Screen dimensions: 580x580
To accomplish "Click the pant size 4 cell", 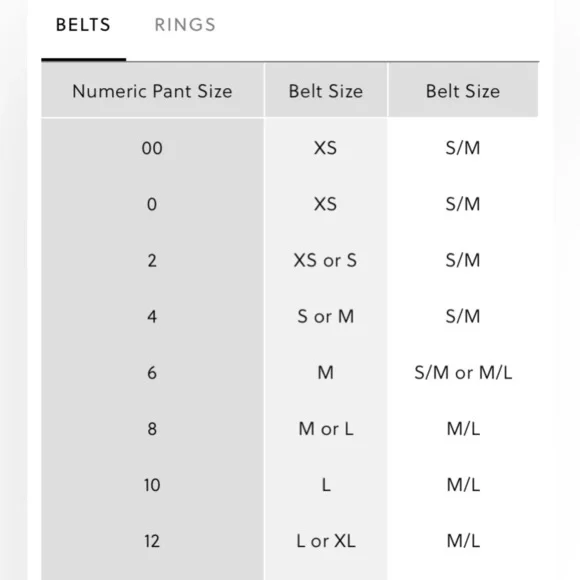I will (x=152, y=317).
